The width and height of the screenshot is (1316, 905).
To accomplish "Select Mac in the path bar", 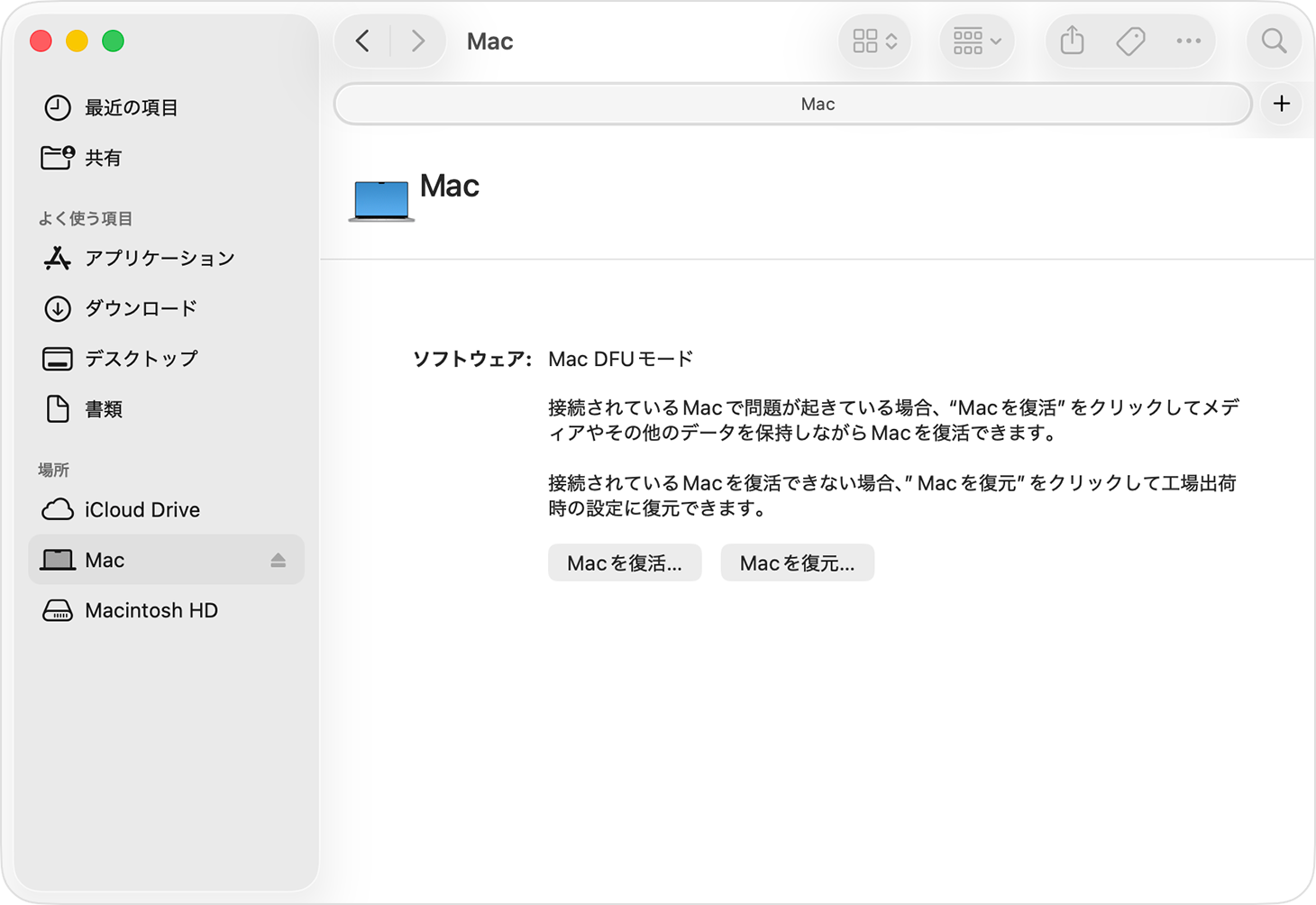I will coord(817,104).
